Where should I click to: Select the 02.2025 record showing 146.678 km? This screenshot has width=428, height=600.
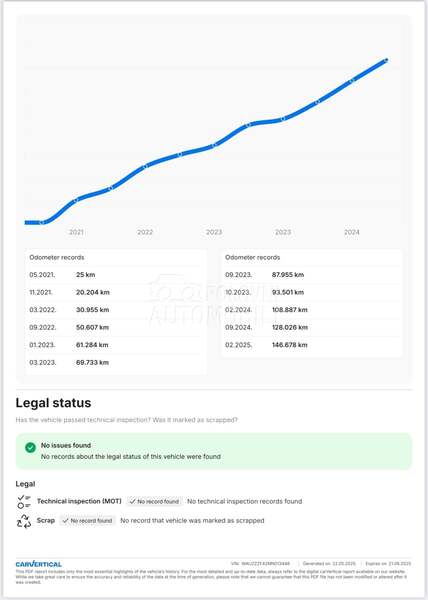coord(312,345)
